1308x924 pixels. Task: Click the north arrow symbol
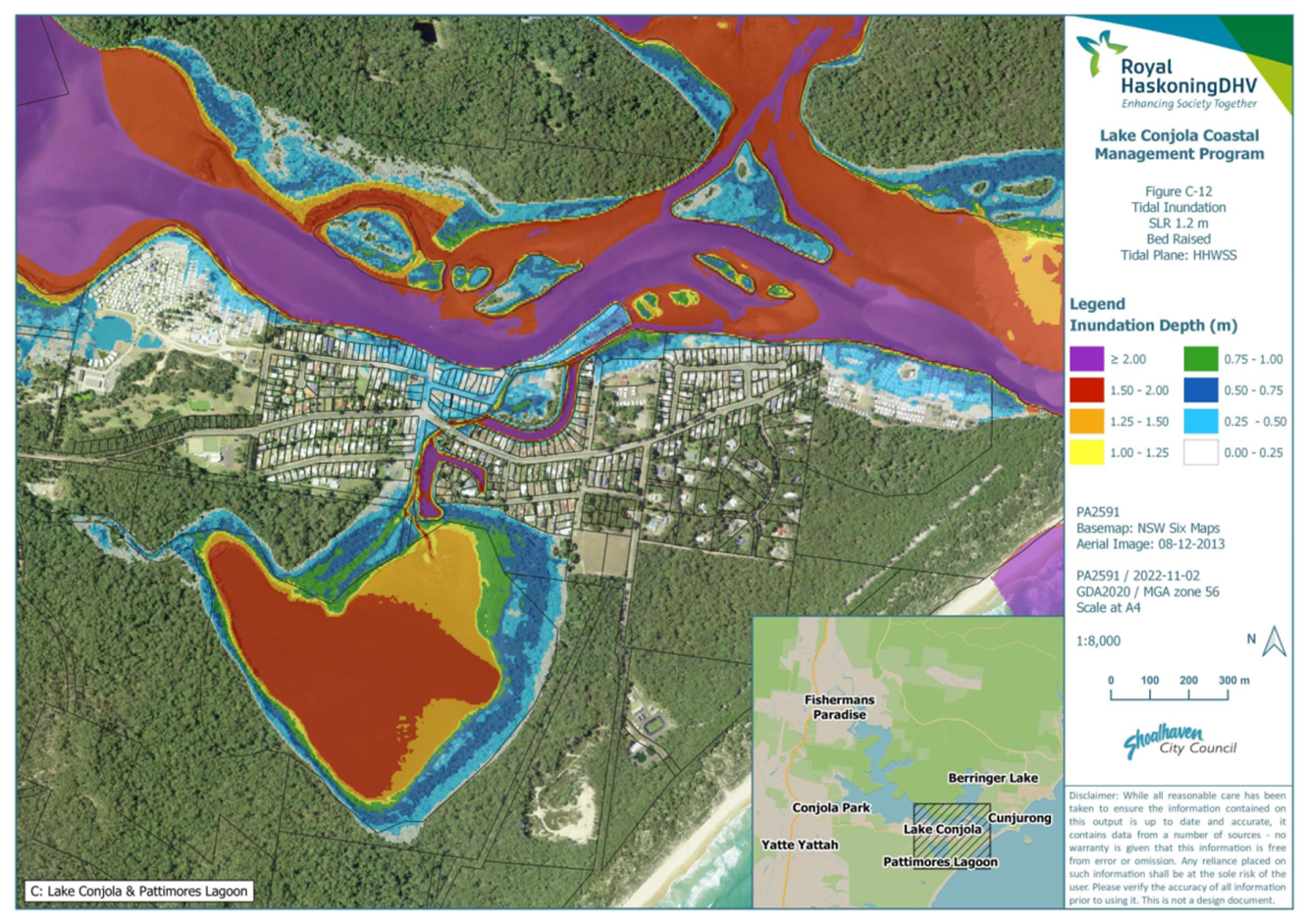pyautogui.click(x=1274, y=642)
